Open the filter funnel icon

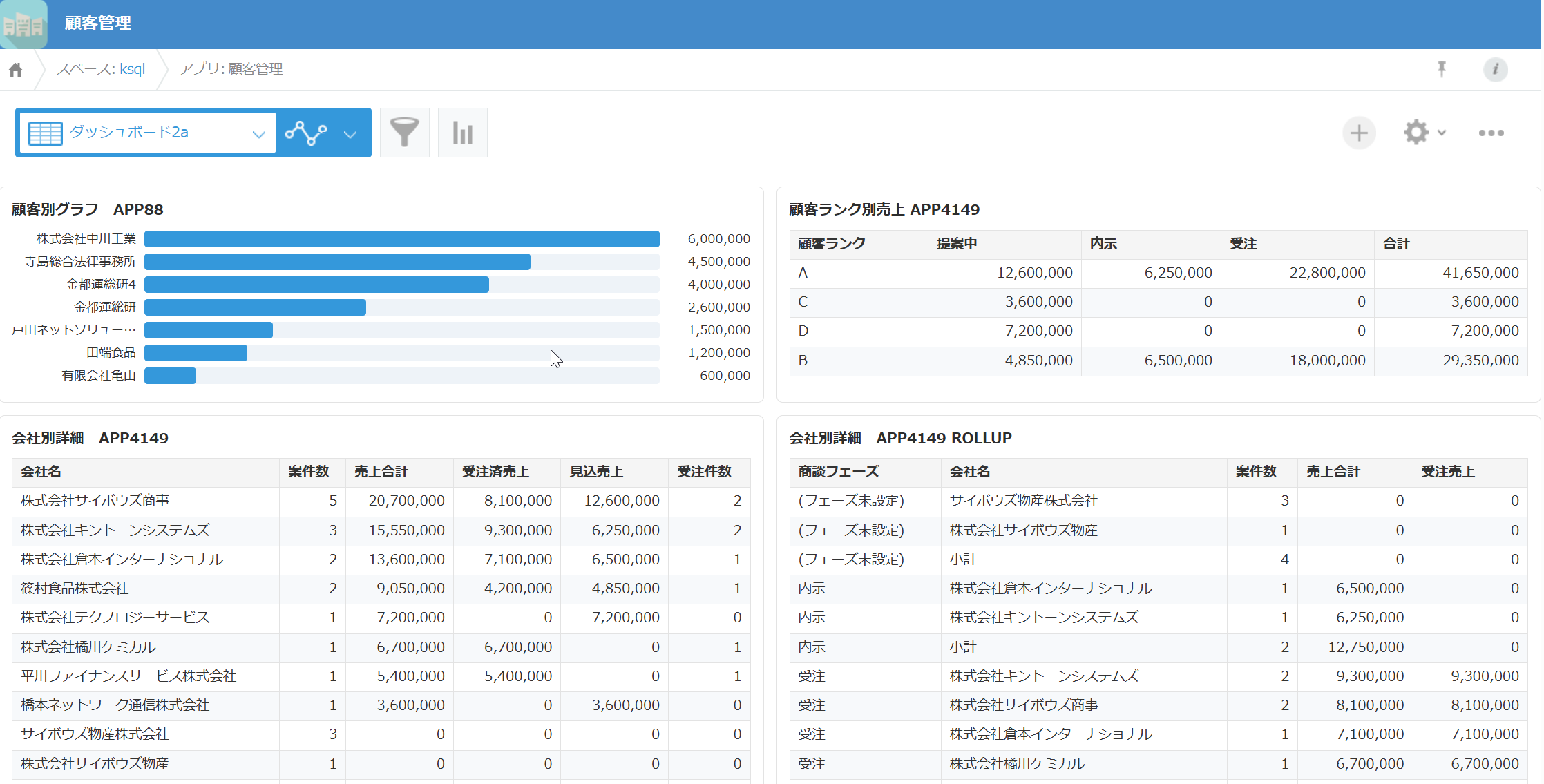tap(405, 133)
